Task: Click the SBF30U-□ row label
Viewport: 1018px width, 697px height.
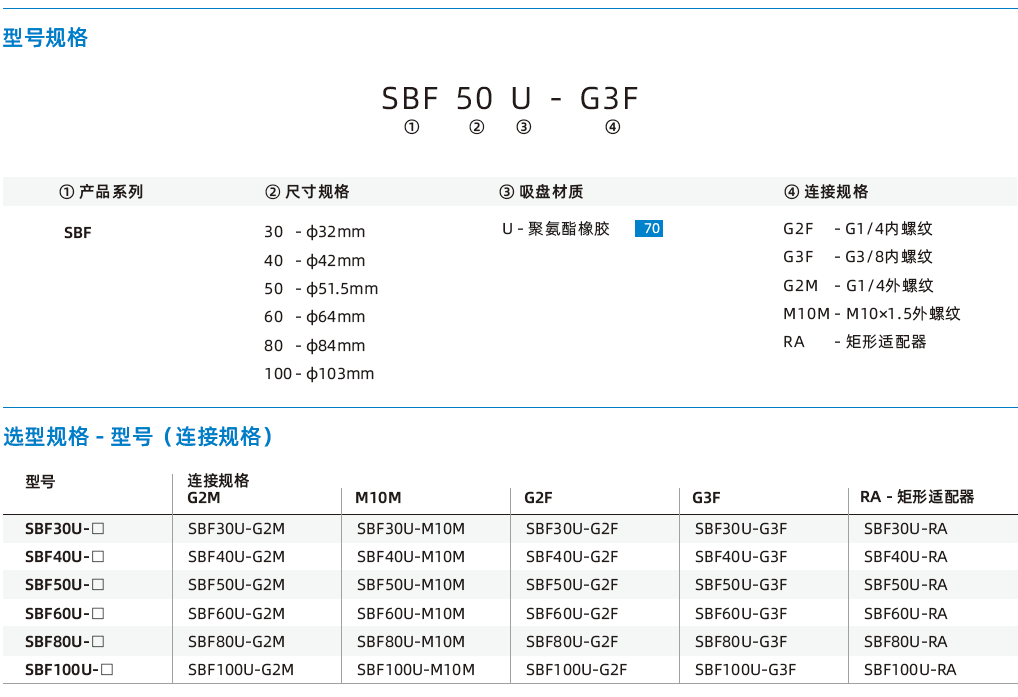Action: point(64,529)
